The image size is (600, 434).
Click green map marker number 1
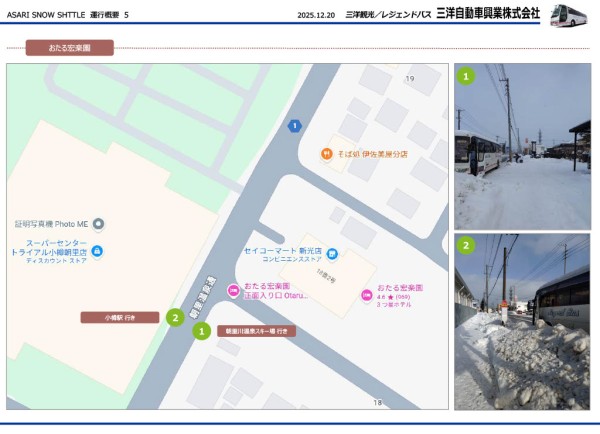pos(201,330)
